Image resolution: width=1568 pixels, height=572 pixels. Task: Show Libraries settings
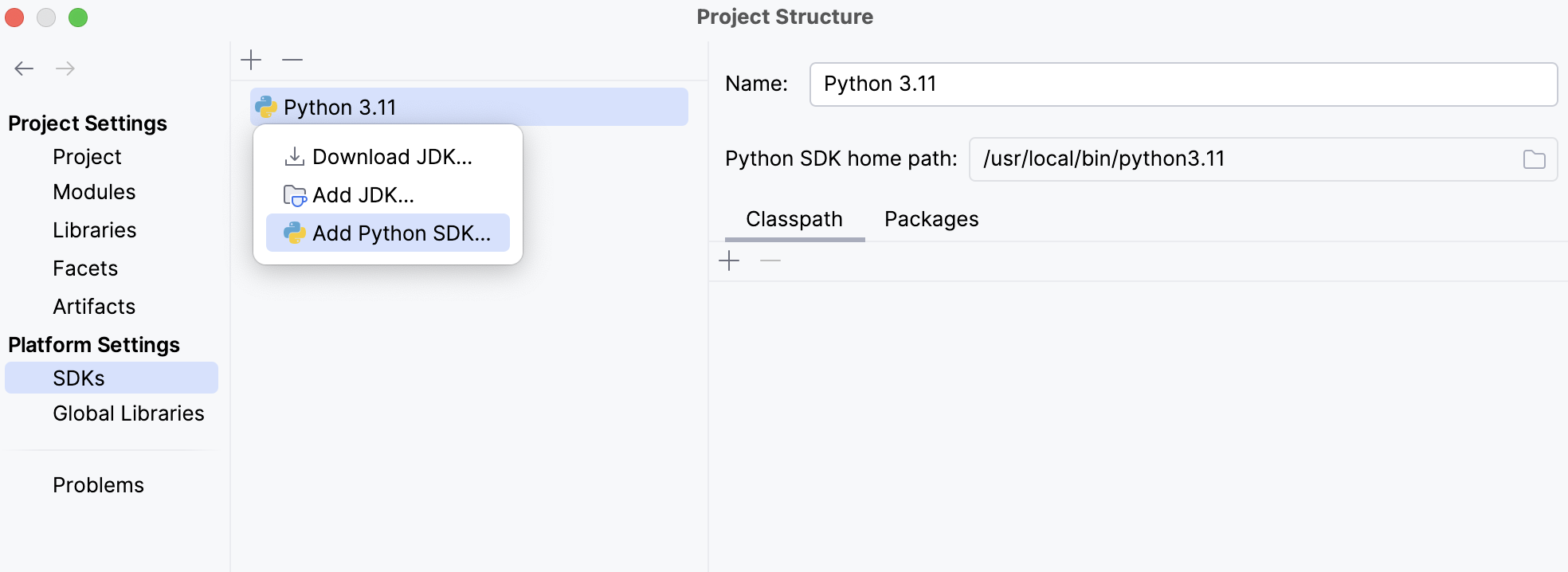95,230
